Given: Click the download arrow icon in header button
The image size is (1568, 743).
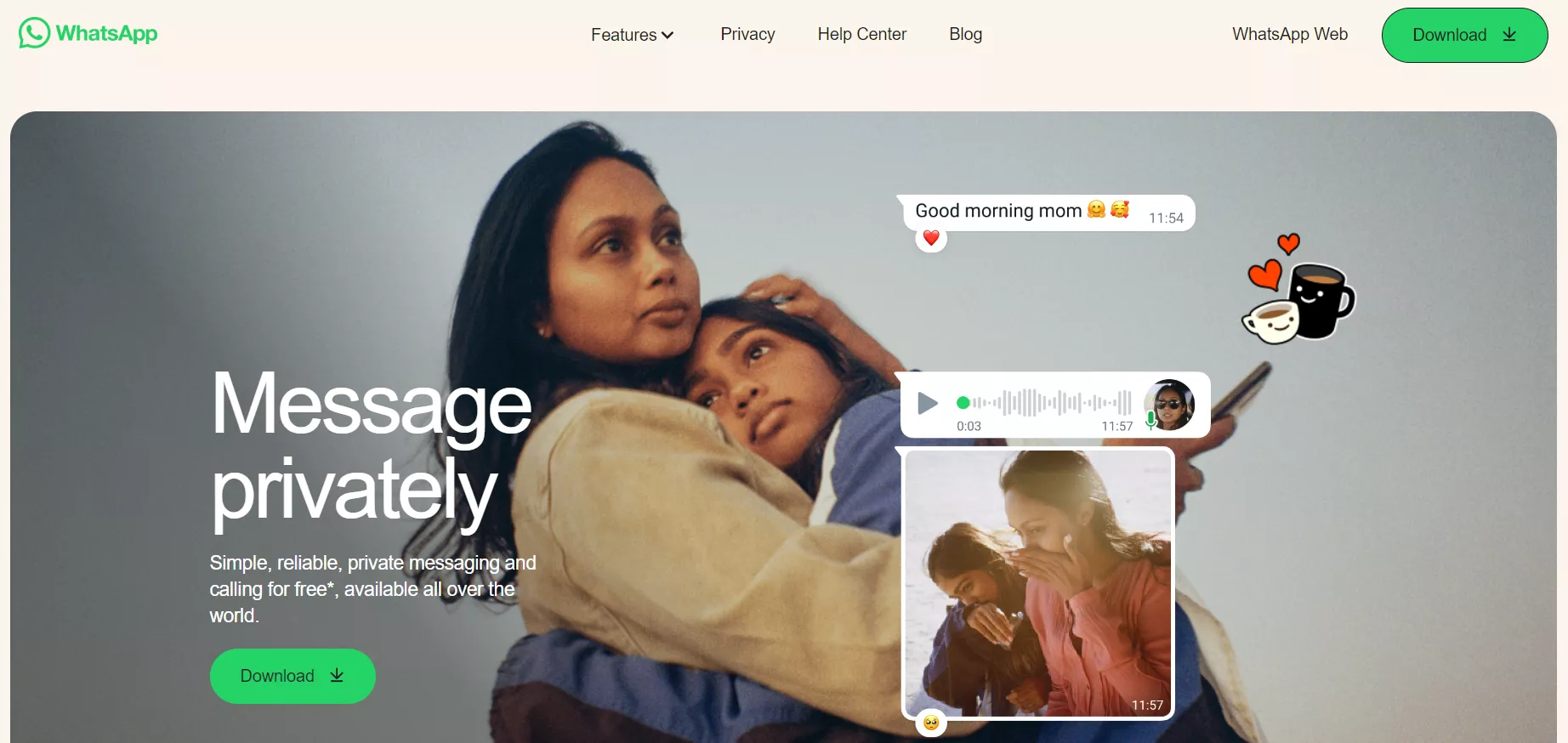Looking at the screenshot, I should coord(1509,35).
